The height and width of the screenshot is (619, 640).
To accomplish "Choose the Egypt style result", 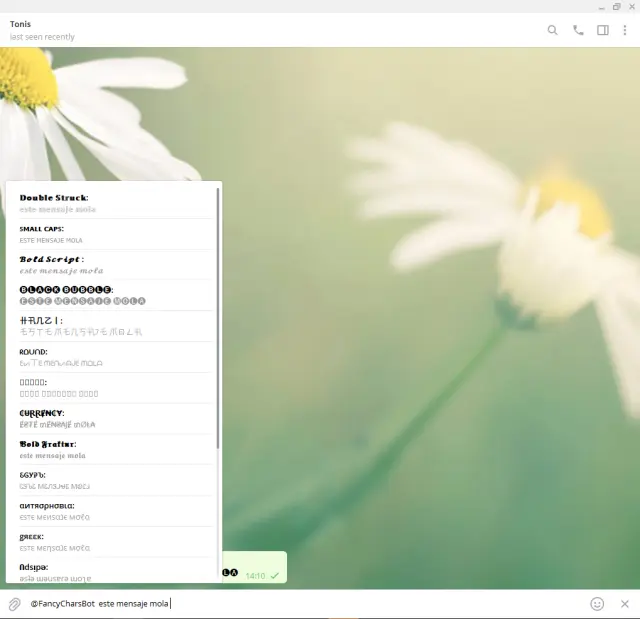I will coord(110,480).
